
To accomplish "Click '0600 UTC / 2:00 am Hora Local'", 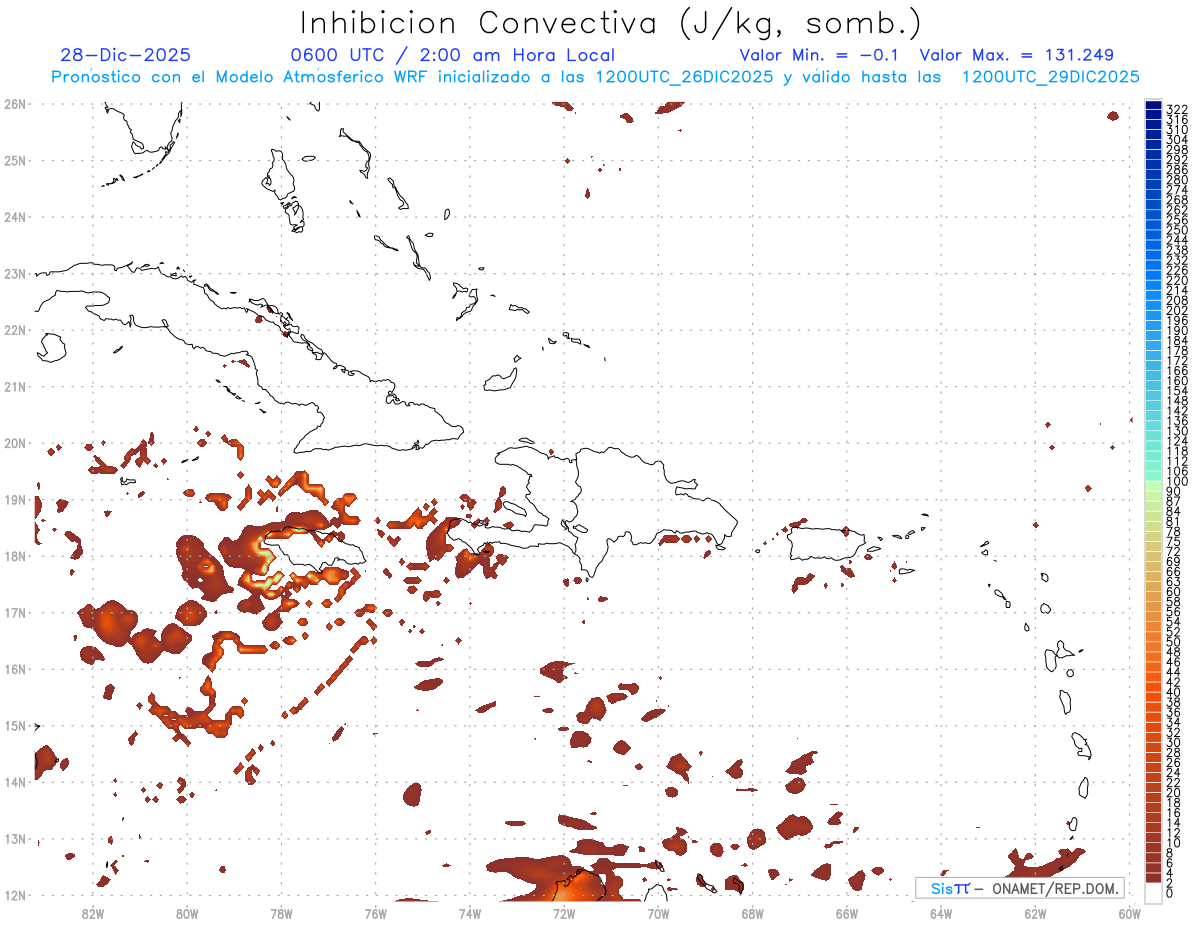I will 452,56.
